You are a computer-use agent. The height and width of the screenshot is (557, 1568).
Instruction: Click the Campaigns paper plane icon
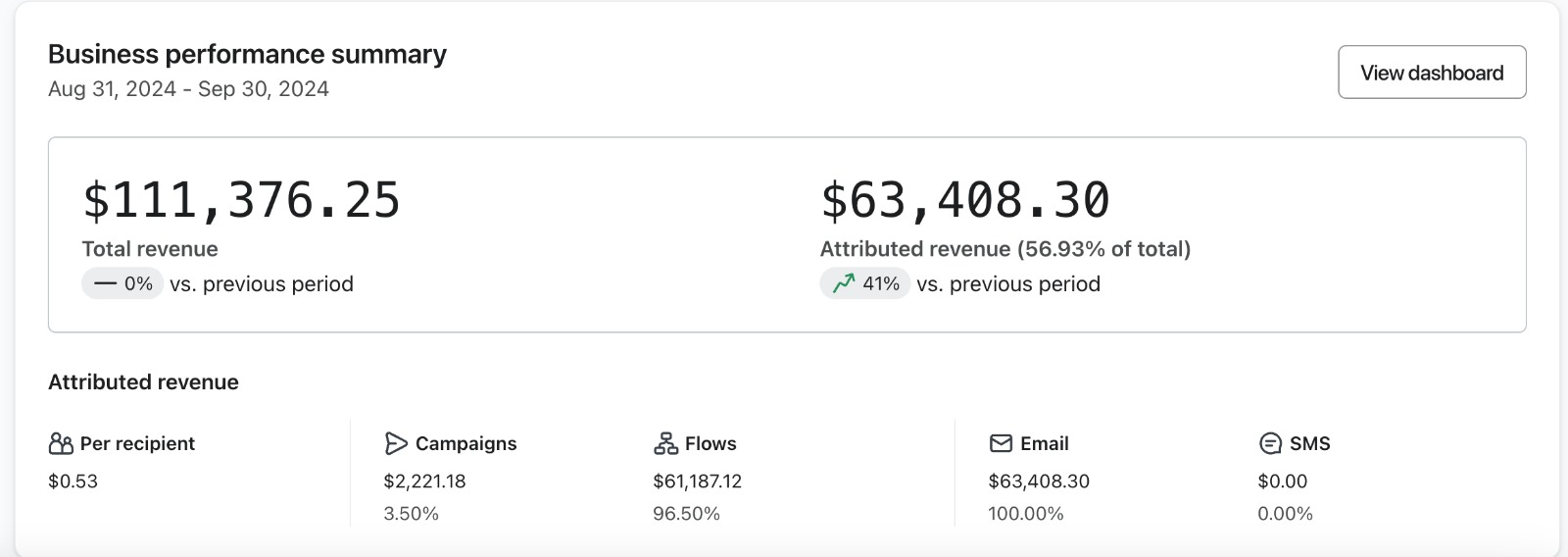click(x=396, y=444)
